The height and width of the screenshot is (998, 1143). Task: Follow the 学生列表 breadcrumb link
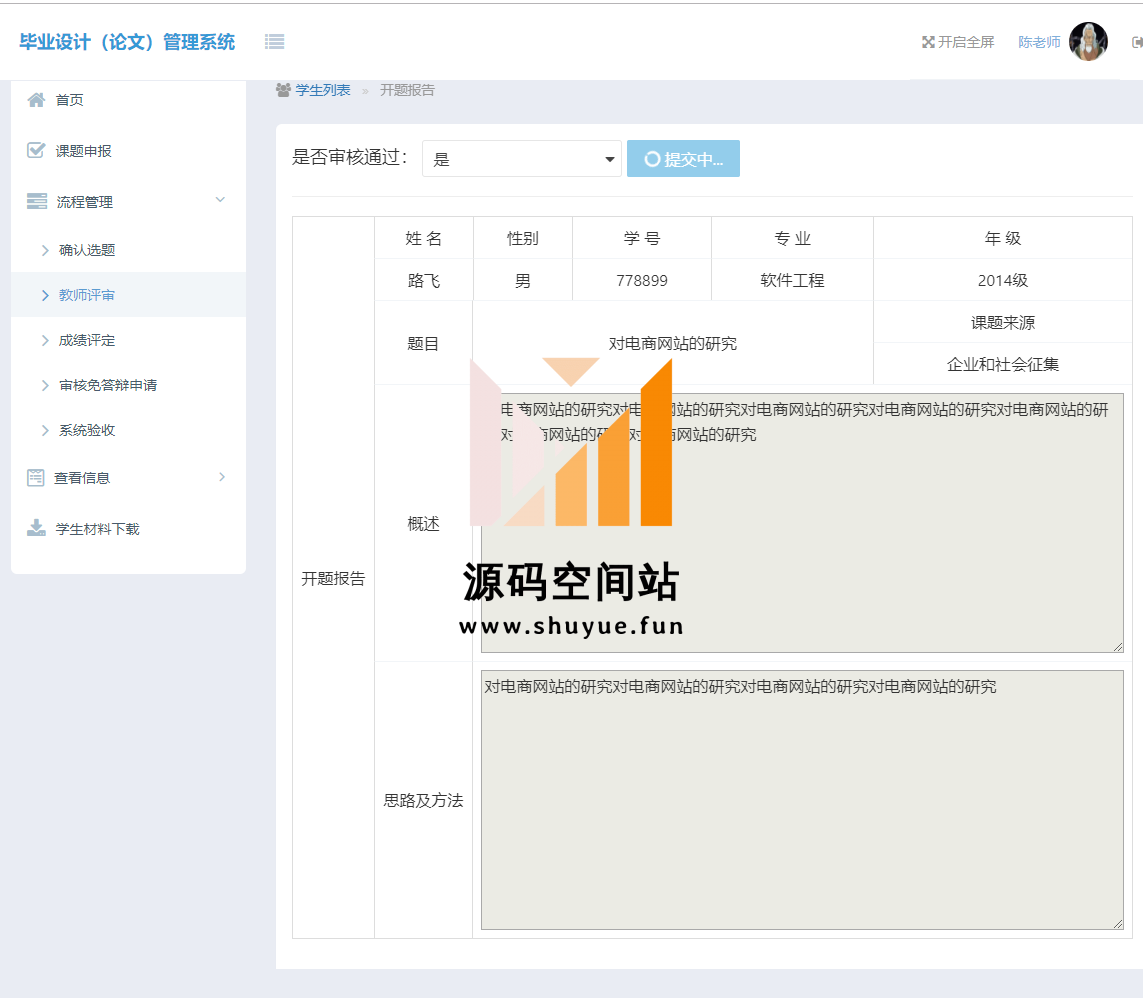point(322,90)
